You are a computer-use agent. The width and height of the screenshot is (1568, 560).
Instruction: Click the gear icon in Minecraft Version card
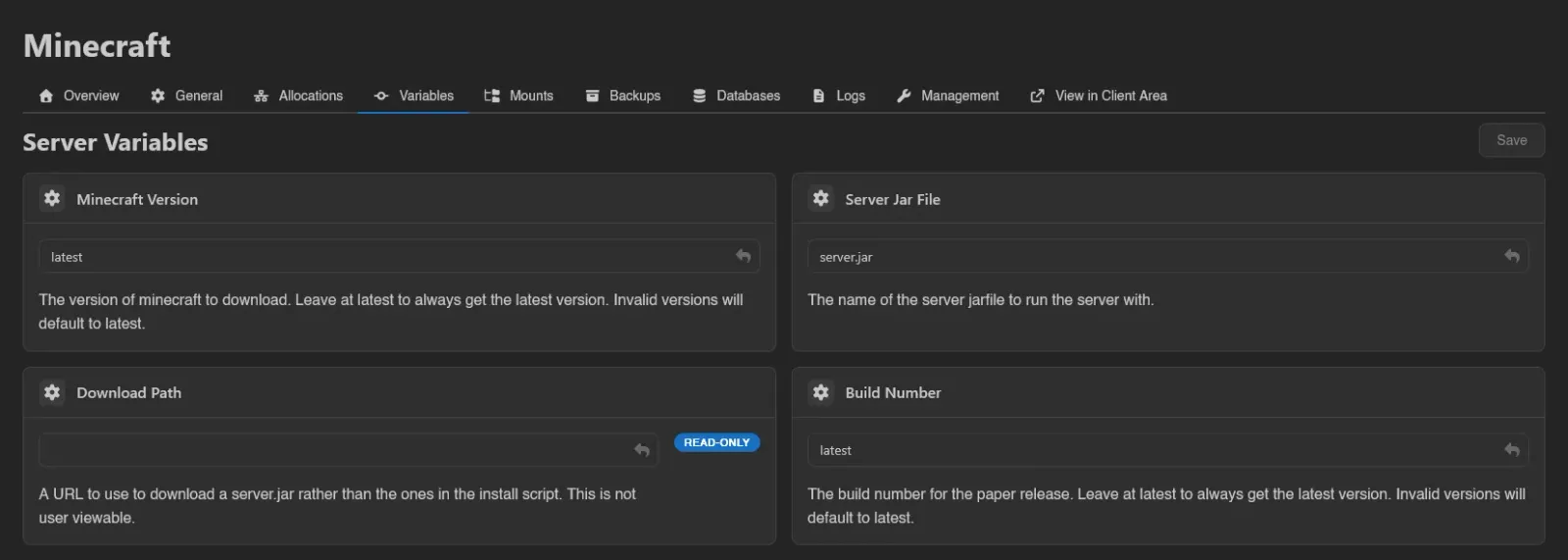pyautogui.click(x=52, y=198)
